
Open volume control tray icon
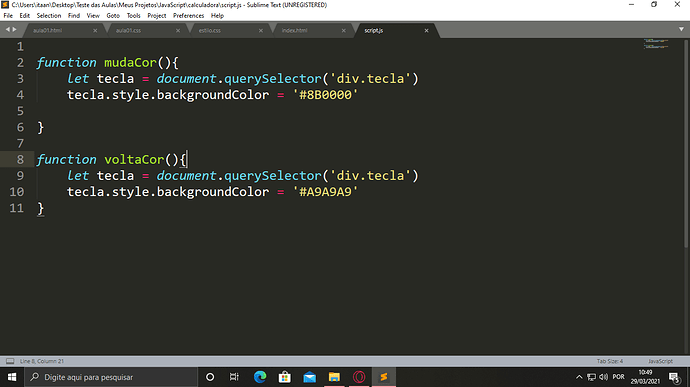(x=603, y=377)
